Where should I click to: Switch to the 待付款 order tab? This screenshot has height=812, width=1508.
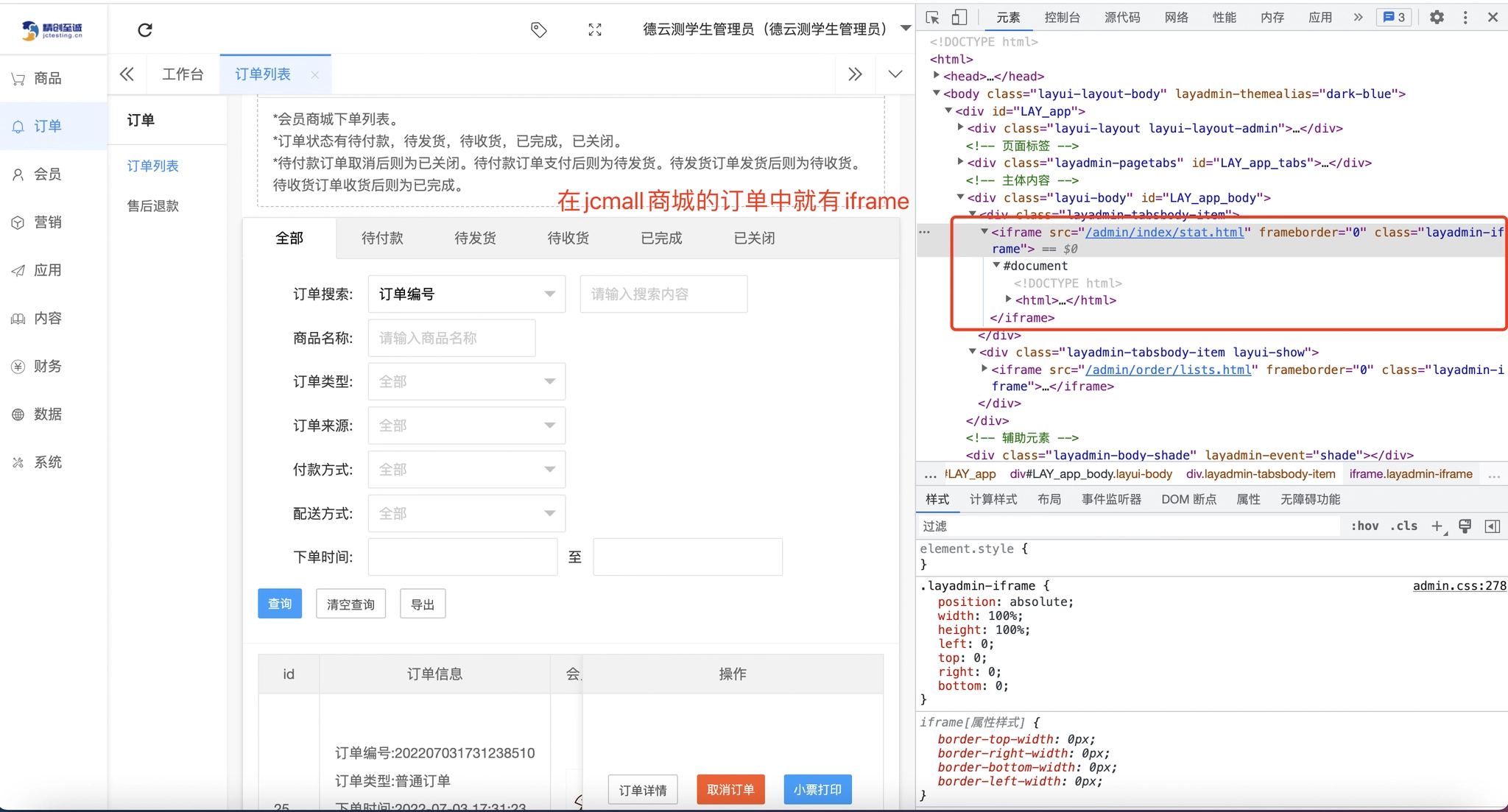pos(382,238)
